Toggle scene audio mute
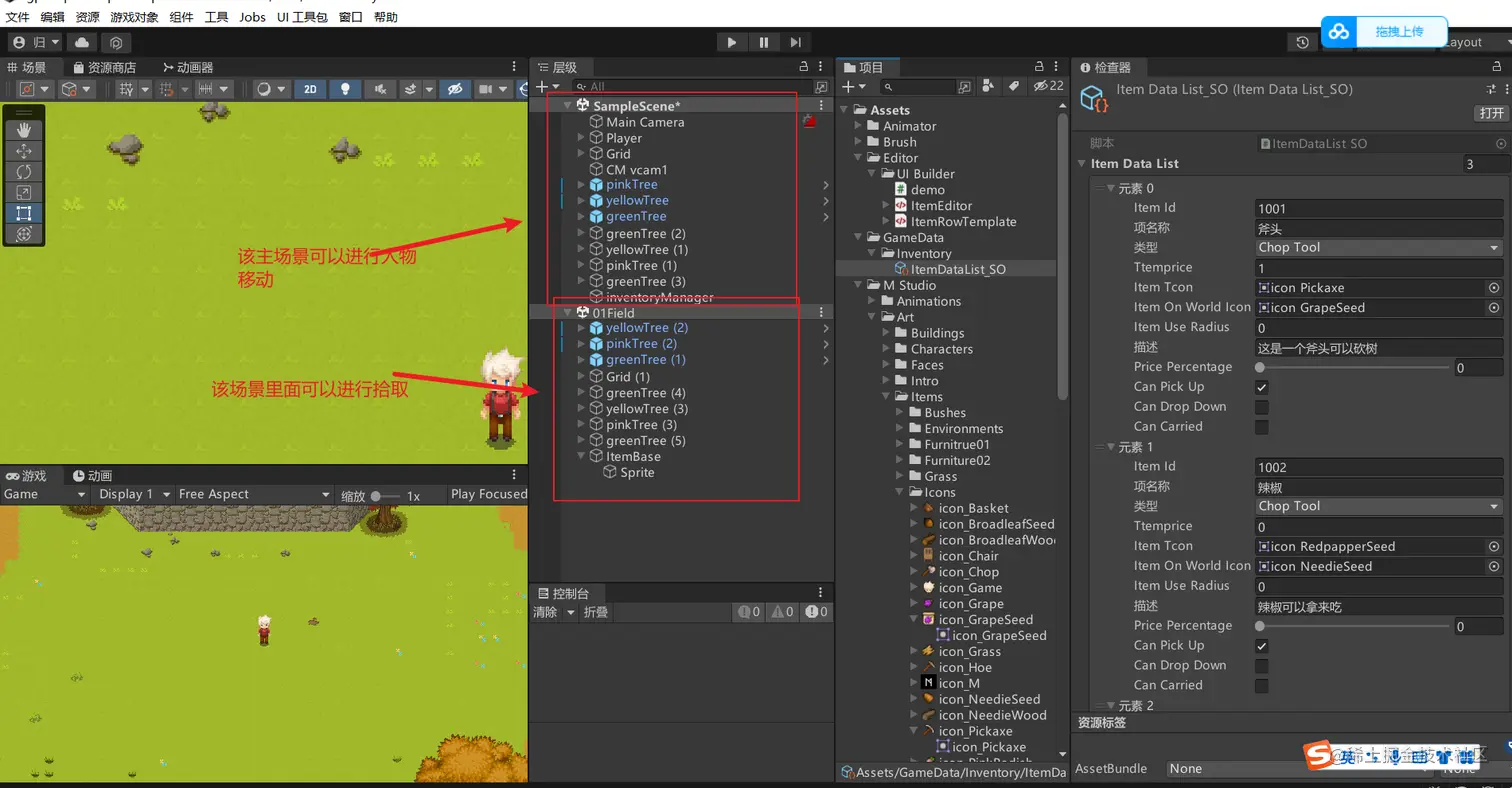Screen dimensions: 1512x788 click(380, 89)
